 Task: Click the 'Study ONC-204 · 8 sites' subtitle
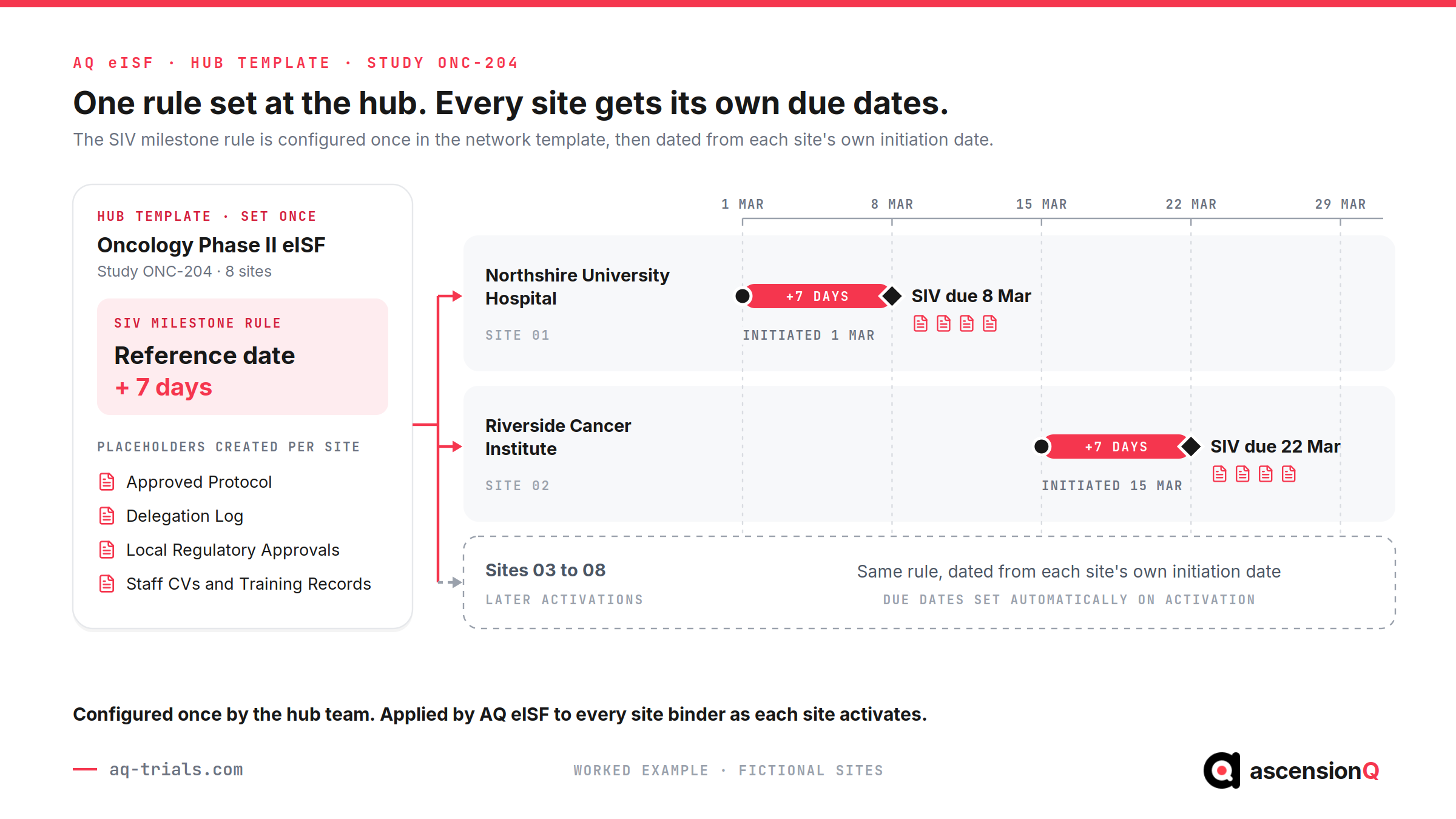(x=184, y=271)
